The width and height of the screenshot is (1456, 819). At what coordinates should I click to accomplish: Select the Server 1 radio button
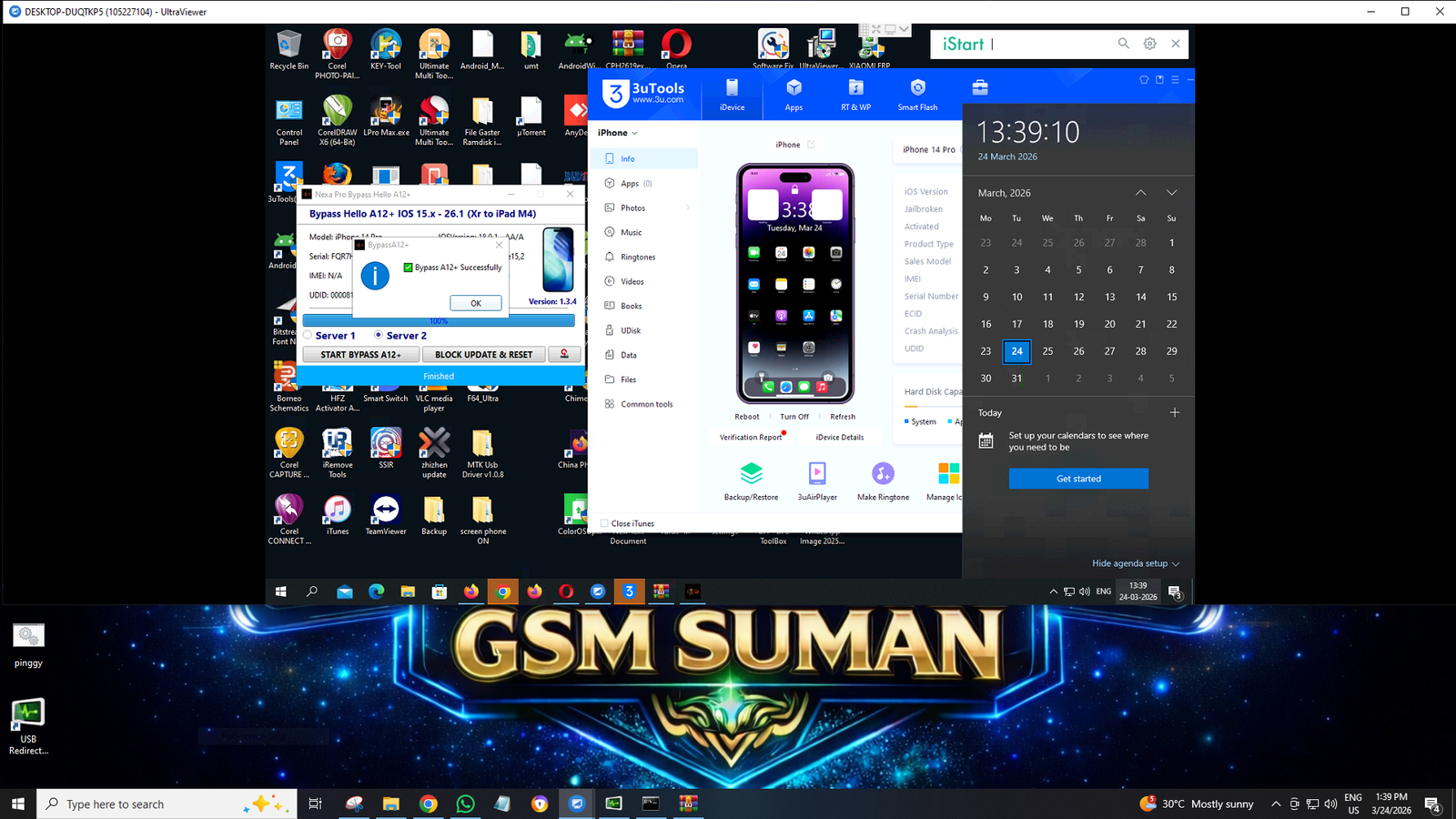[x=308, y=335]
